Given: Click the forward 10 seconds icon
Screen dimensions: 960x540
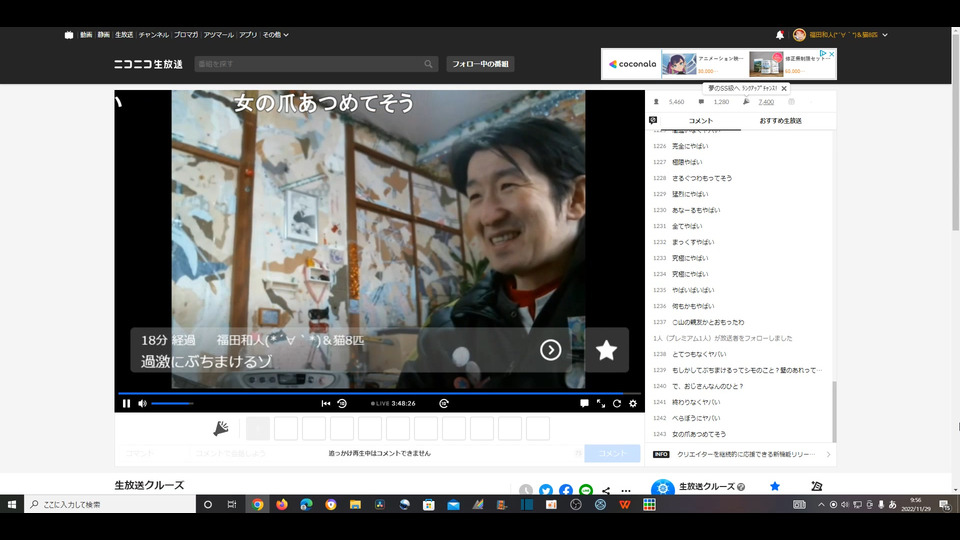Looking at the screenshot, I should [x=444, y=403].
